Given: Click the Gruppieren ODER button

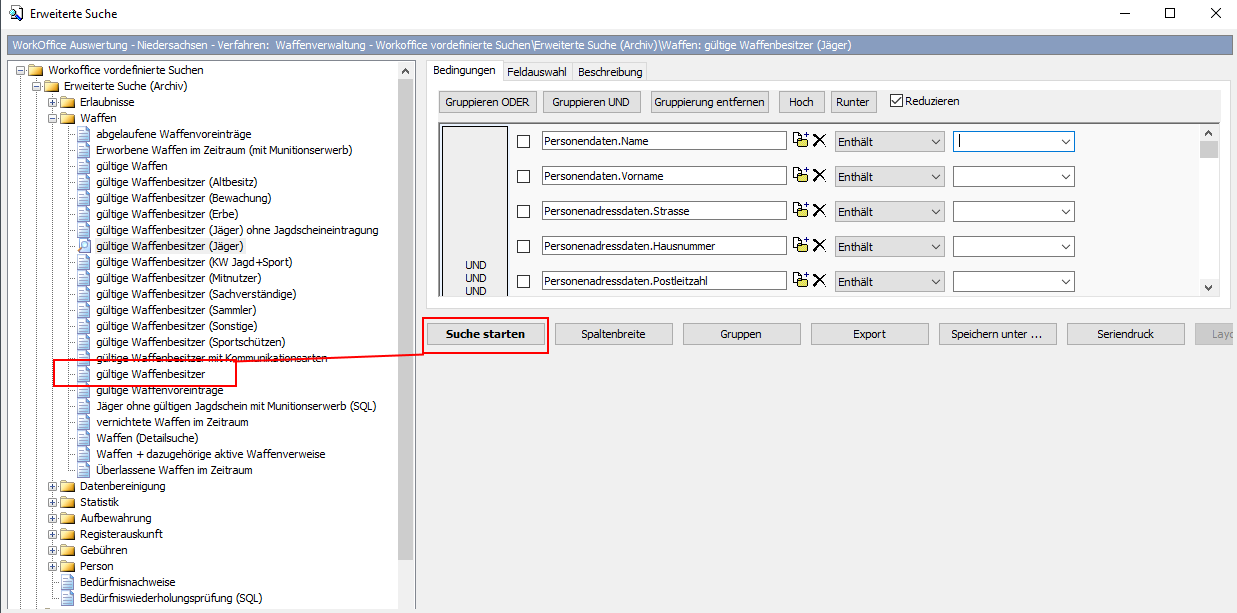Looking at the screenshot, I should click(x=488, y=102).
